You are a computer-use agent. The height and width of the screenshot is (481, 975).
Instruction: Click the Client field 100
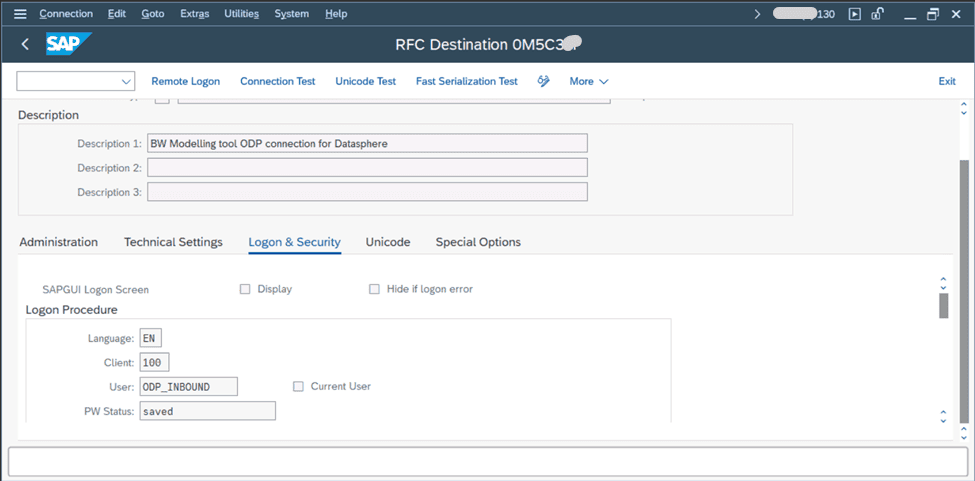[x=155, y=363]
